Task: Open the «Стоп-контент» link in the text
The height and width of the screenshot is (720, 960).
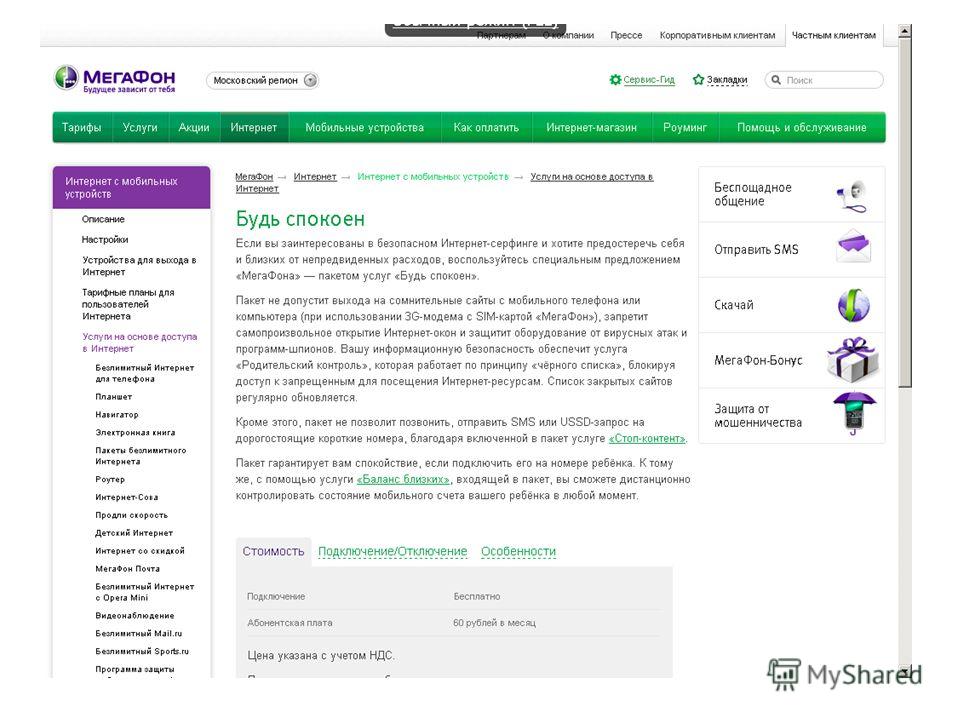Action: pos(647,438)
